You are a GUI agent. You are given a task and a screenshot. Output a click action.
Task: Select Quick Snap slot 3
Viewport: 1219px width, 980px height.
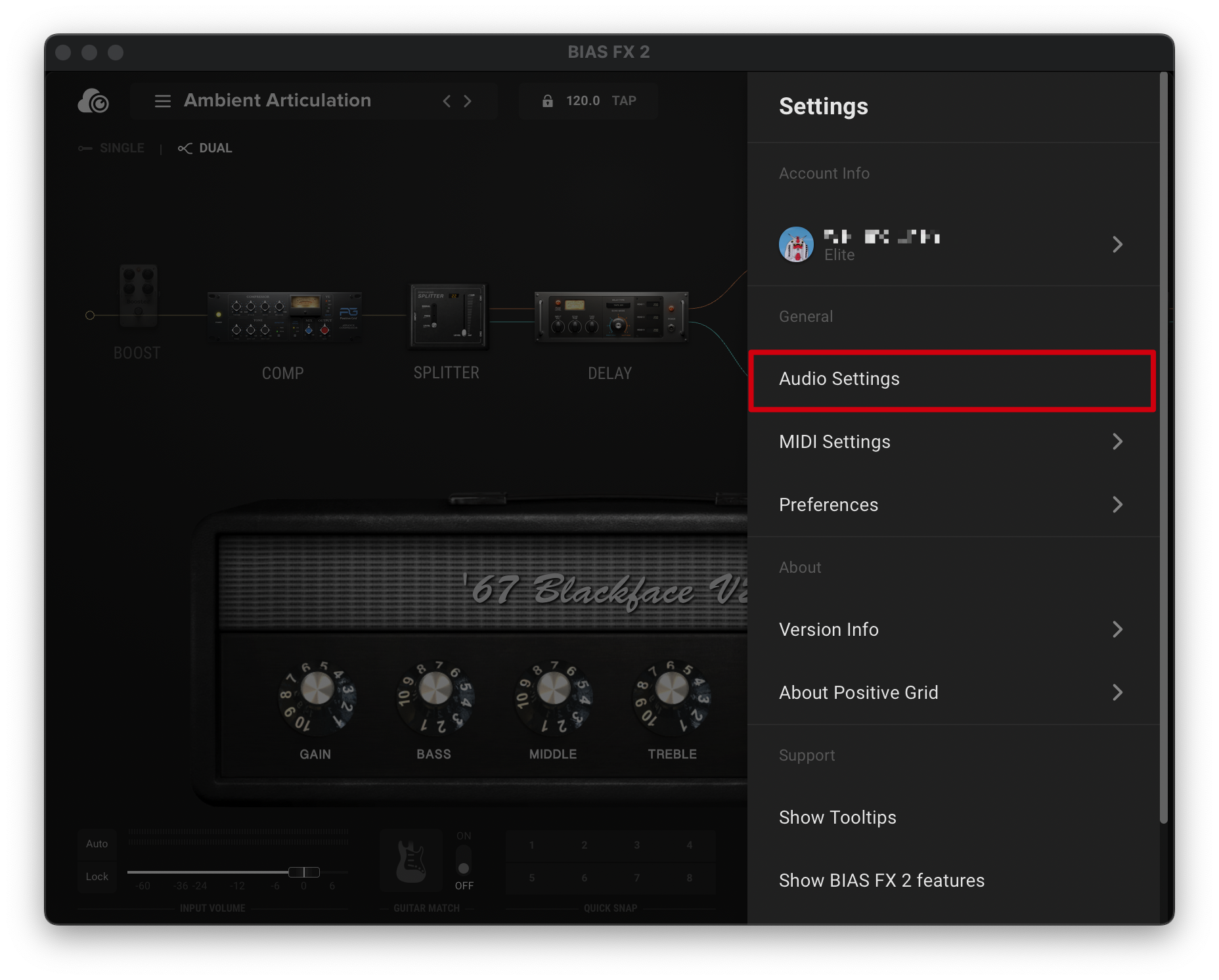pos(637,845)
